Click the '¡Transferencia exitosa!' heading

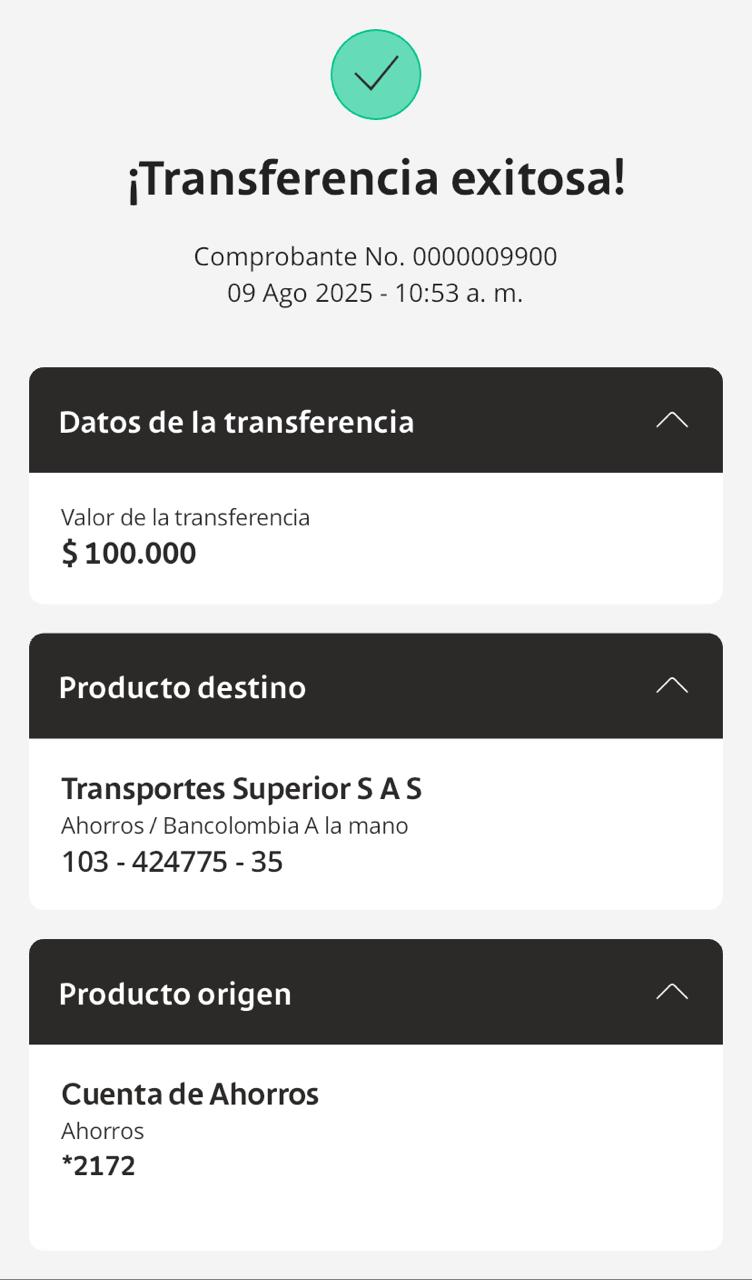tap(376, 180)
